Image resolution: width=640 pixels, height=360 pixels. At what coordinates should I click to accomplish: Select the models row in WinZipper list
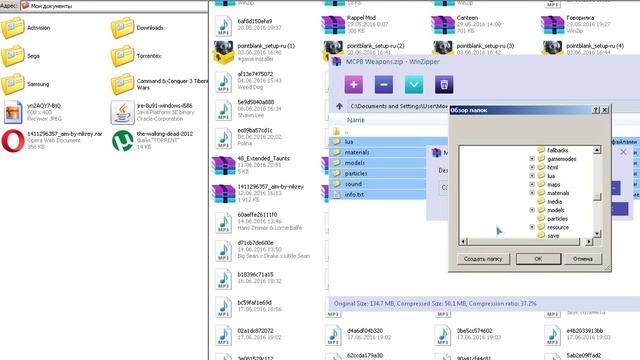[378, 163]
